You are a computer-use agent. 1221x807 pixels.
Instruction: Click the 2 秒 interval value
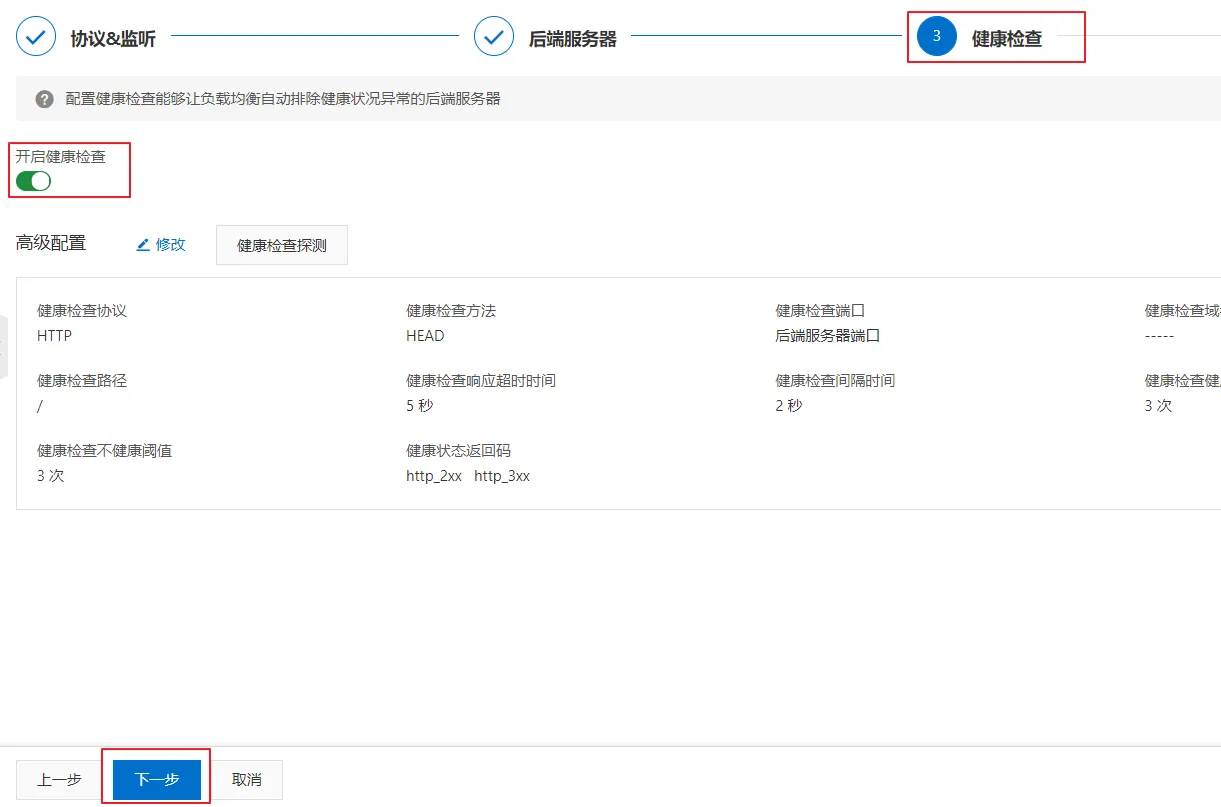(789, 406)
